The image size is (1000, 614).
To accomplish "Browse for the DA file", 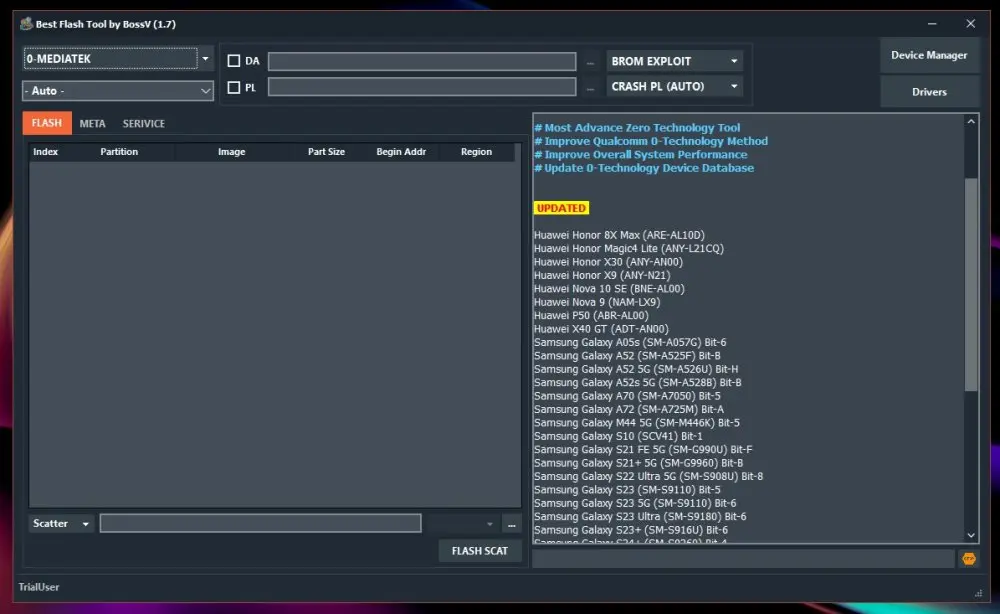I will coord(591,62).
